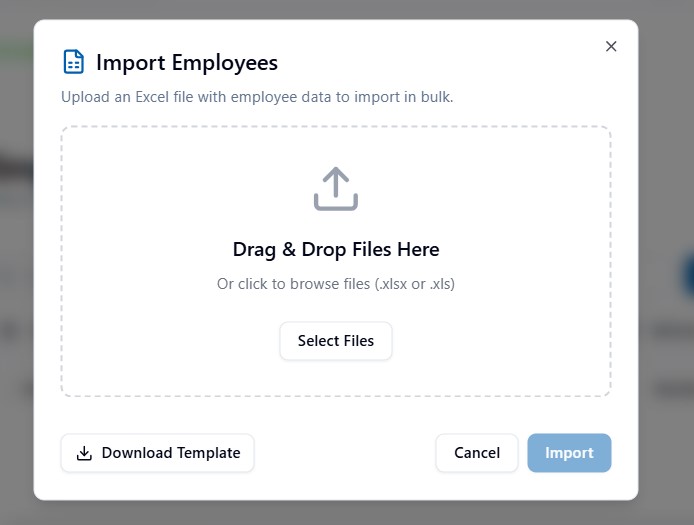Viewport: 694px width, 525px height.
Task: Close the Import Employees dialog with X
Action: (611, 46)
